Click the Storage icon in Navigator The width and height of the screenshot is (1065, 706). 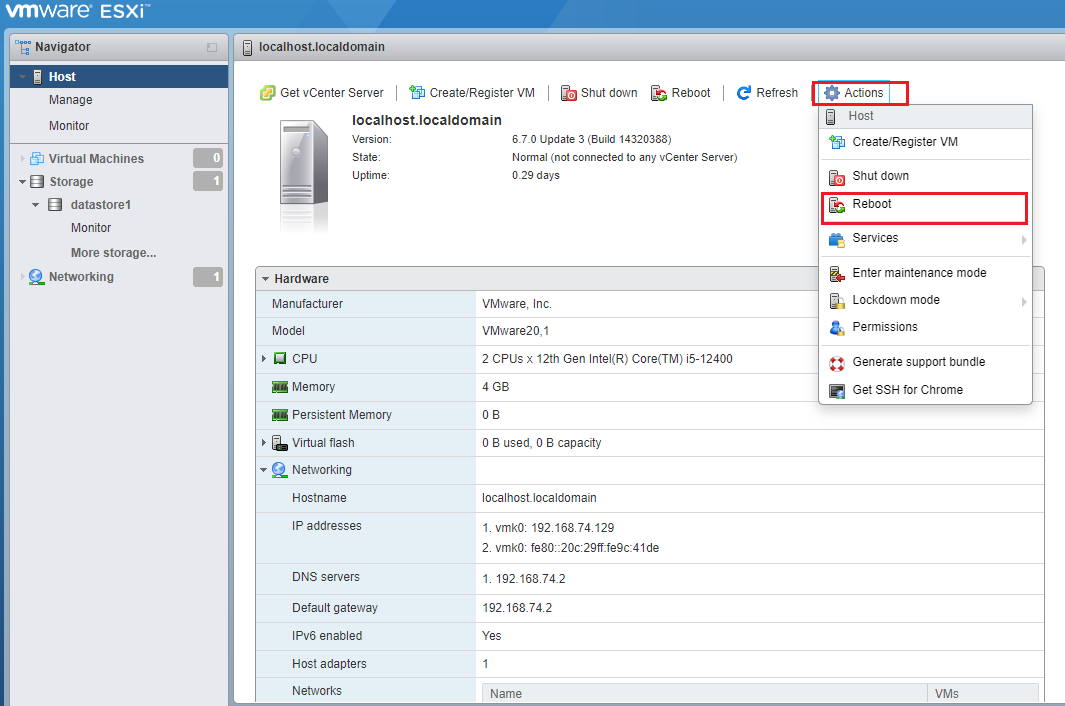[37, 181]
